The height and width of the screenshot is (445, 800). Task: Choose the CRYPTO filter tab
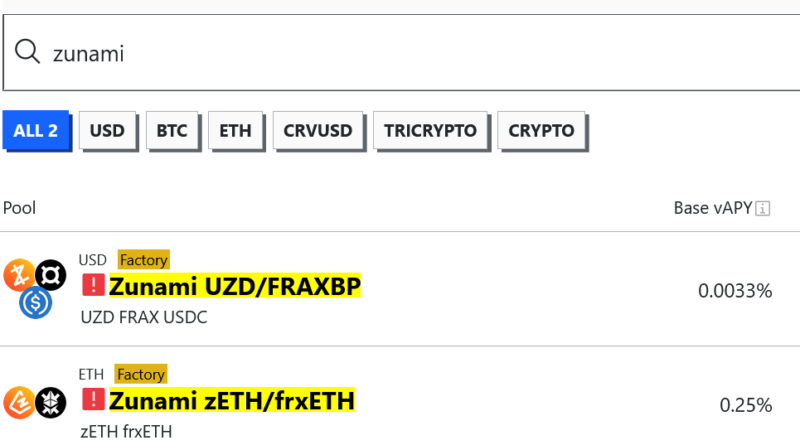[541, 130]
